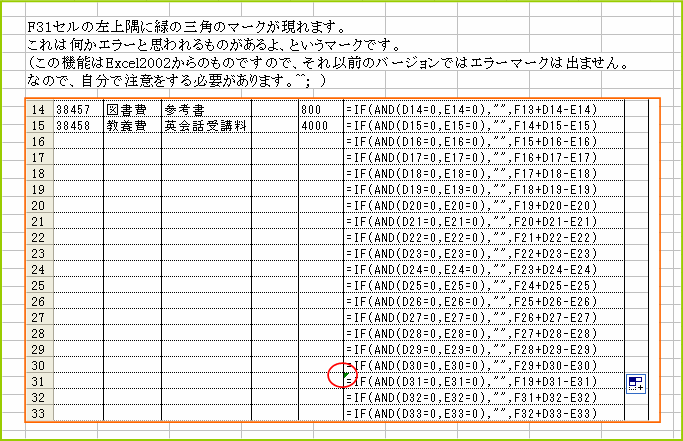
Task: Select formula cell F29+D30-E30
Action: click(x=484, y=365)
